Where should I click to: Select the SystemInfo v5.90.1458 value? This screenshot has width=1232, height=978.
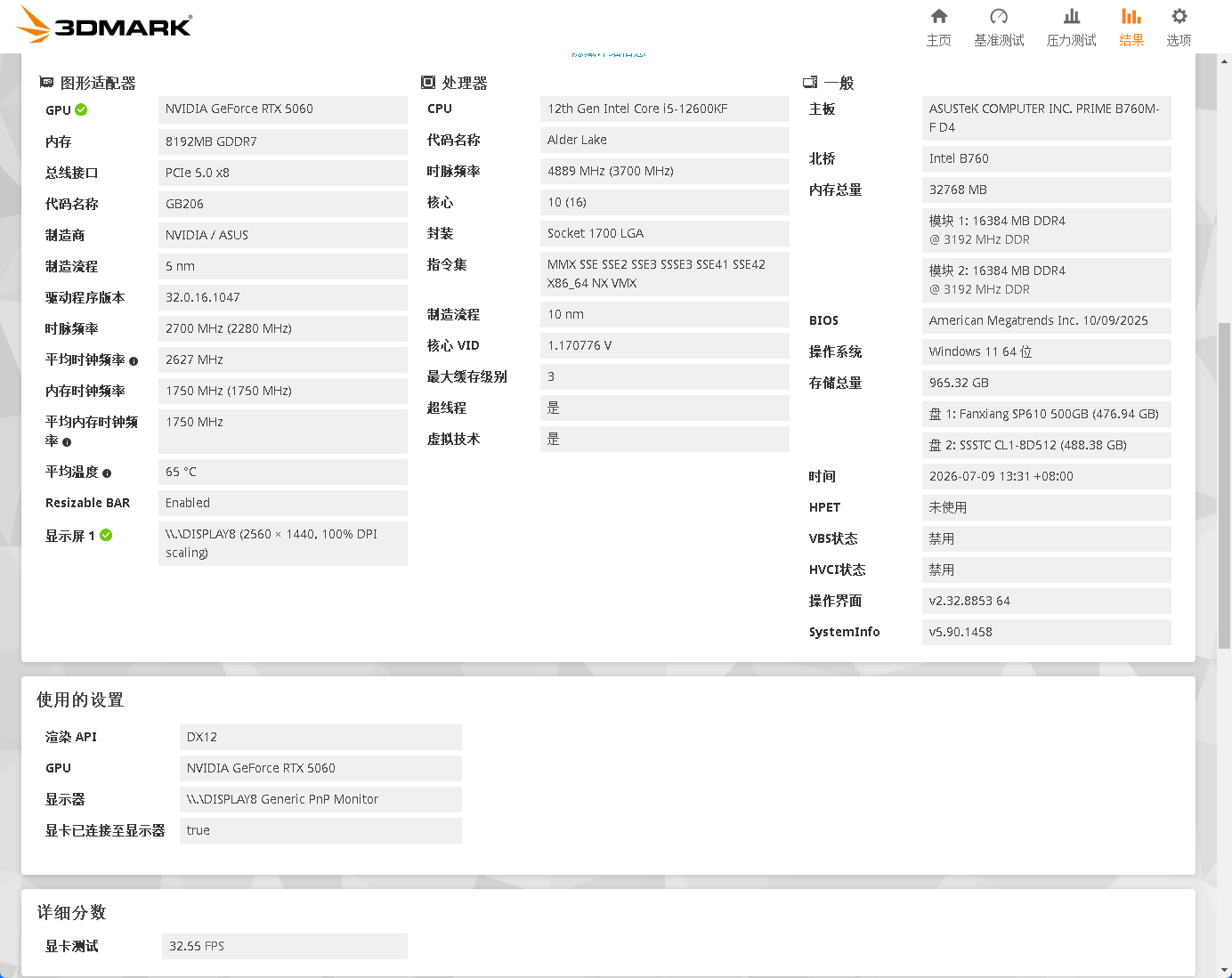(x=1047, y=632)
